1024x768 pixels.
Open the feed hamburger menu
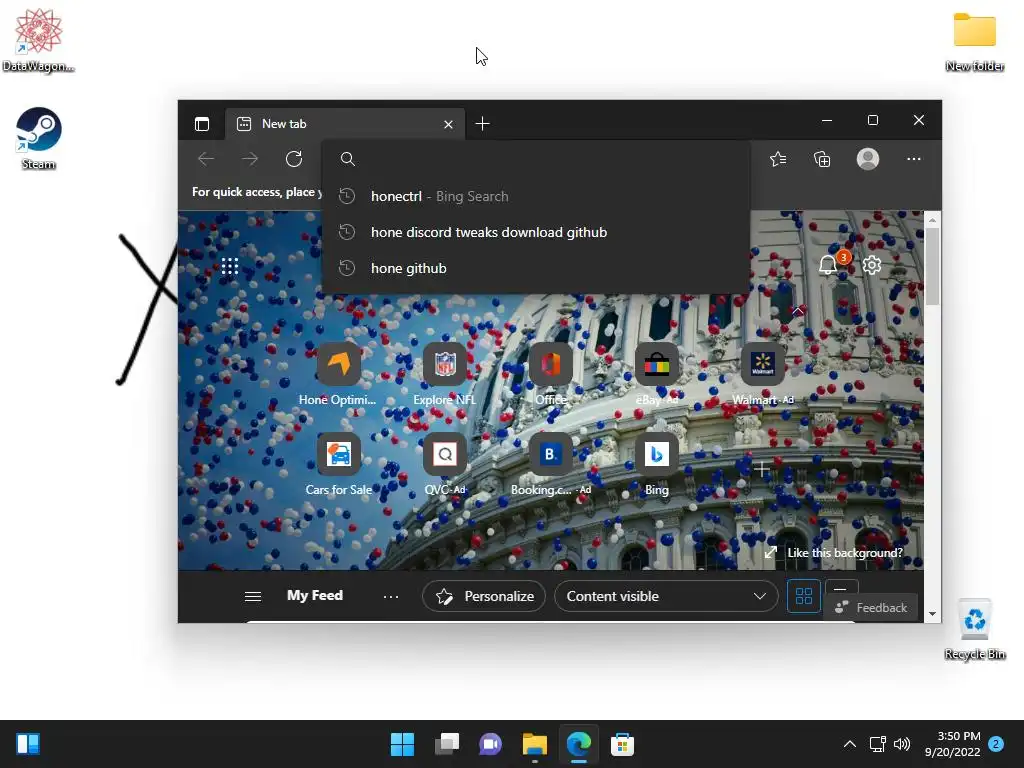(253, 596)
